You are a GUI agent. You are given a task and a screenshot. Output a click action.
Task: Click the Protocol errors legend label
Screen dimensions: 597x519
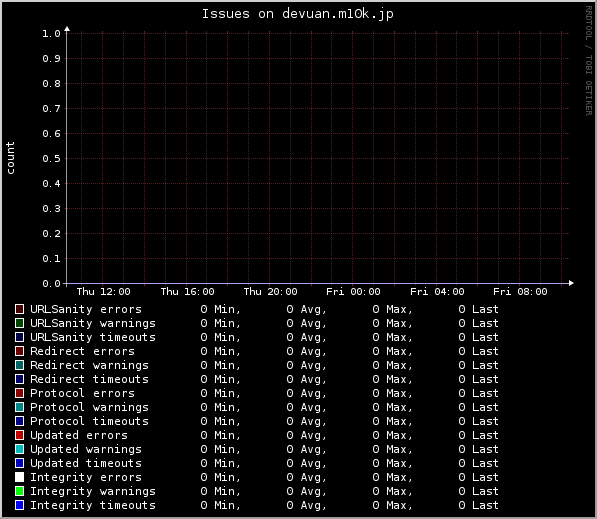(x=82, y=393)
